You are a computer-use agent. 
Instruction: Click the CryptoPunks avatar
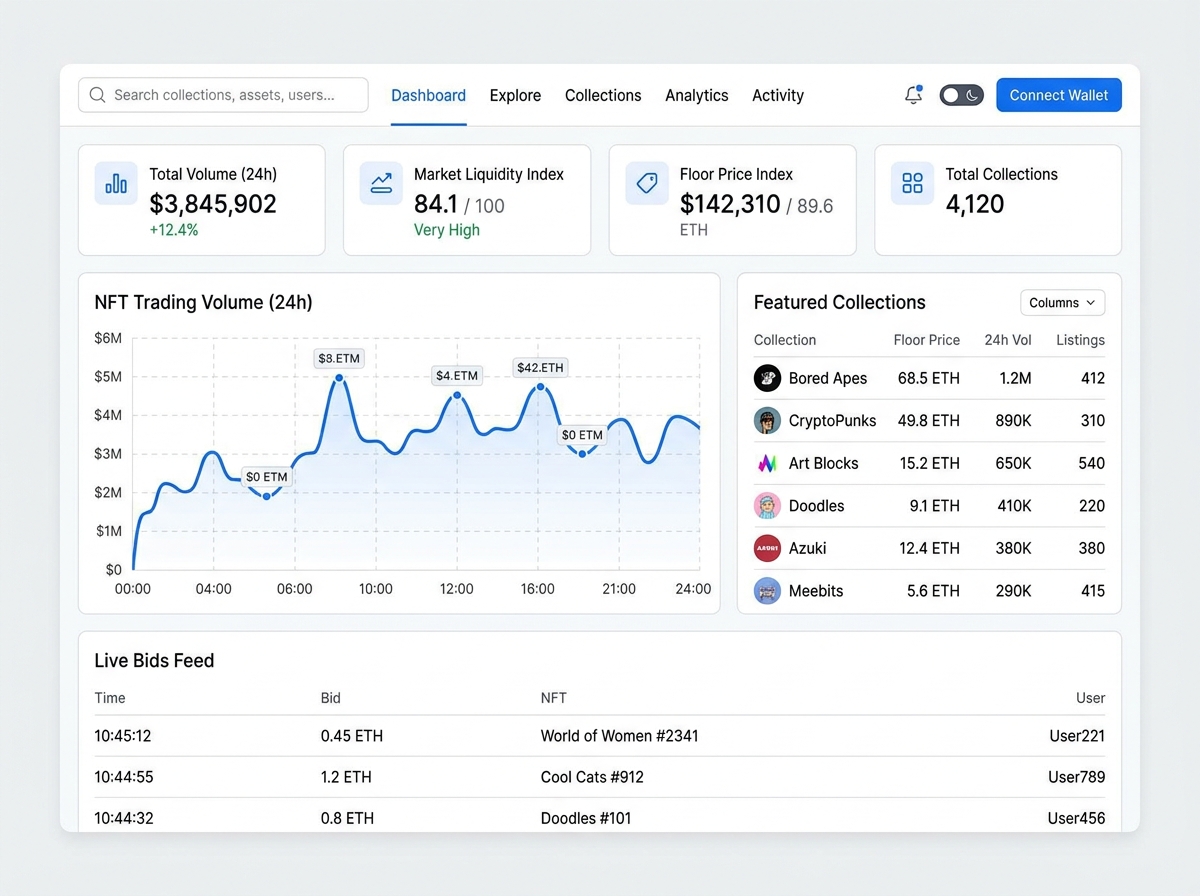767,420
